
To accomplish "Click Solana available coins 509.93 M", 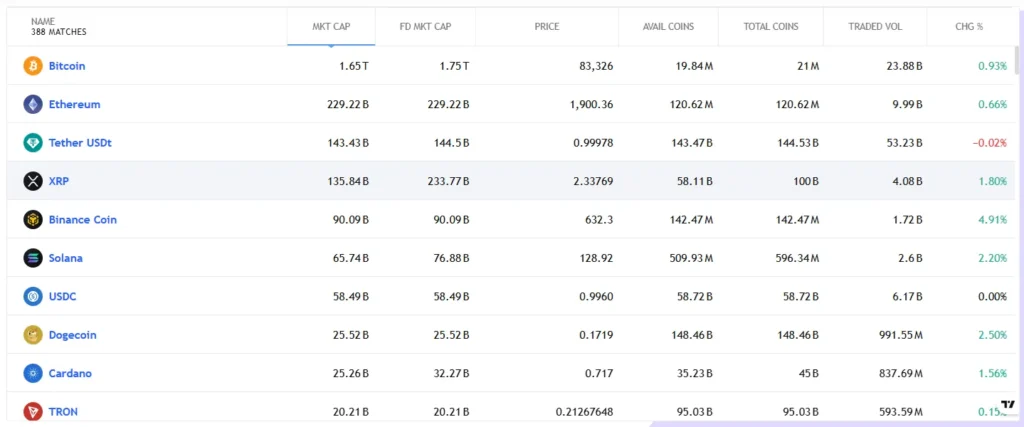I will [690, 258].
